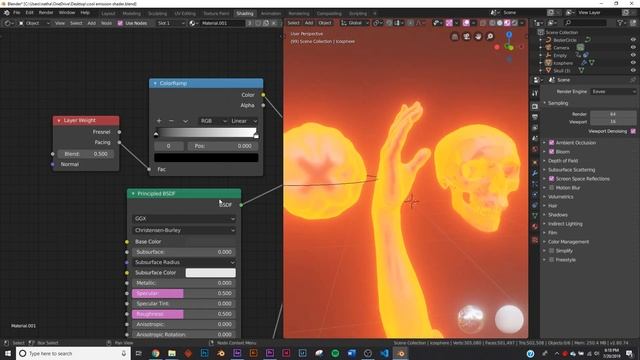
Task: Collapse the Principled BSDF node
Action: point(133,193)
